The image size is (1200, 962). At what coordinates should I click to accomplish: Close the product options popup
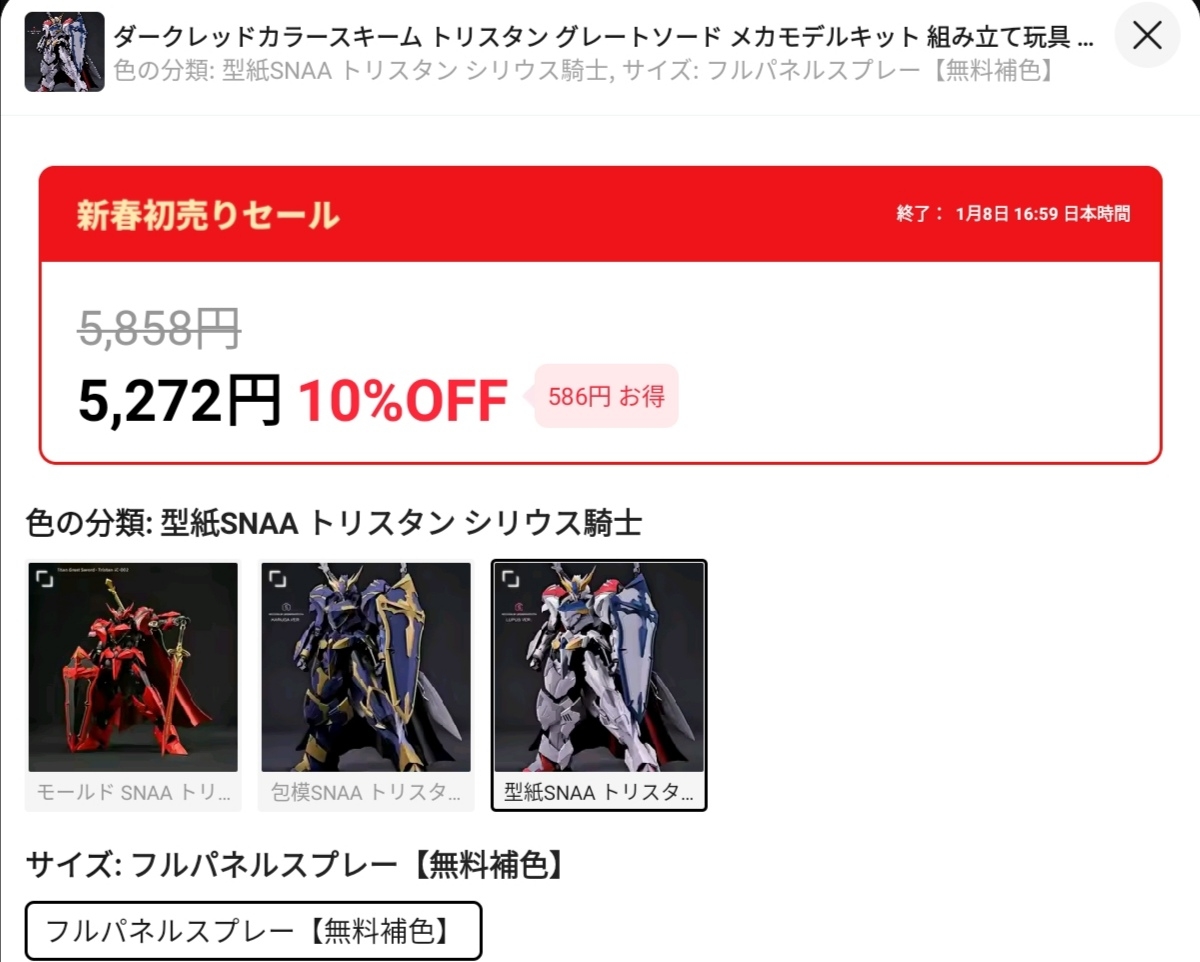(1147, 35)
